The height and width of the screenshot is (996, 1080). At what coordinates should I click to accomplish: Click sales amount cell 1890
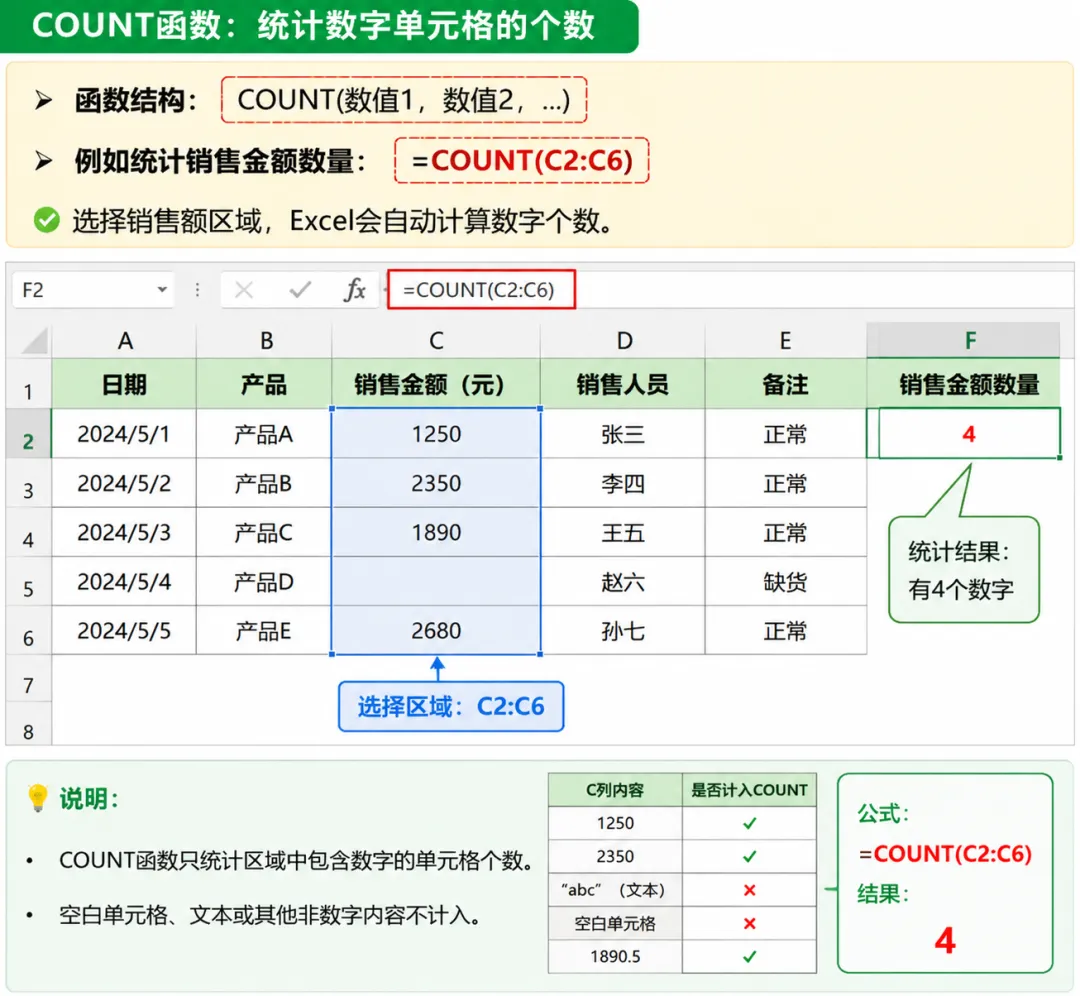[x=436, y=532]
